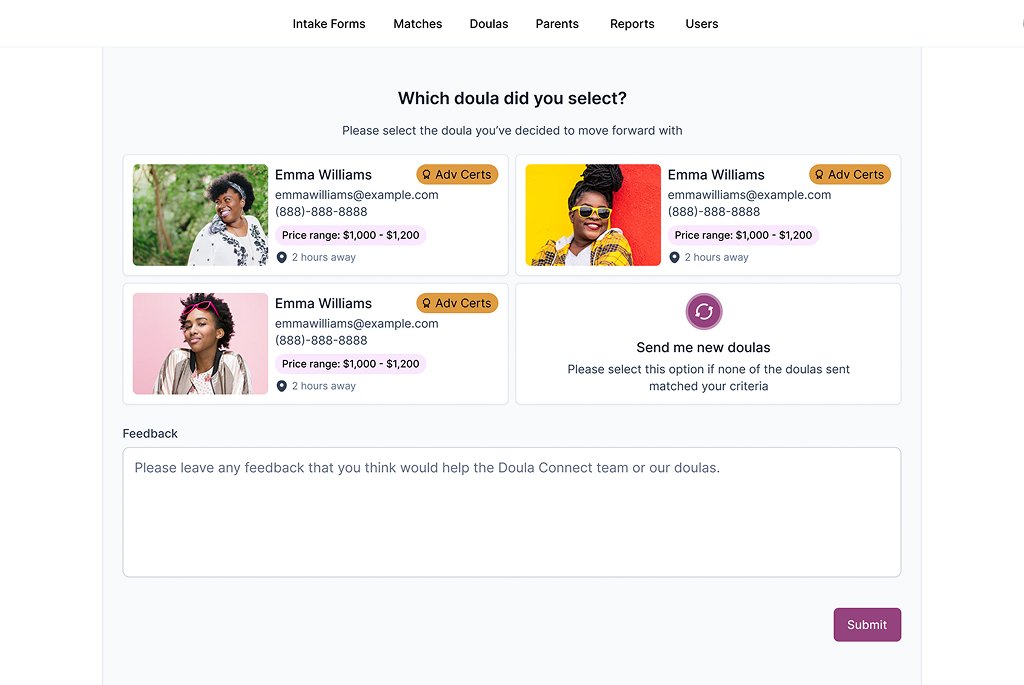Screen dimensions: 1024x685
Task: Click location pin icon in bottom-left doula card
Action: point(282,386)
